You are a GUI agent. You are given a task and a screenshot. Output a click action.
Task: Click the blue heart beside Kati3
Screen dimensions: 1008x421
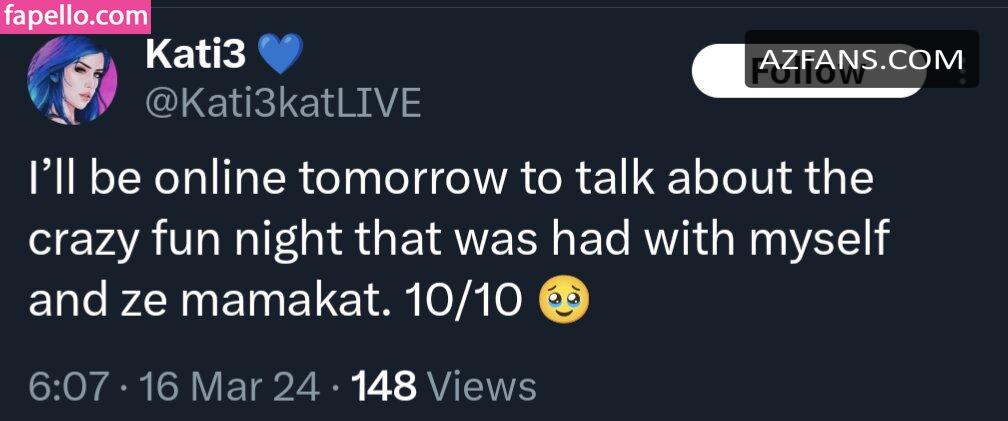[279, 56]
